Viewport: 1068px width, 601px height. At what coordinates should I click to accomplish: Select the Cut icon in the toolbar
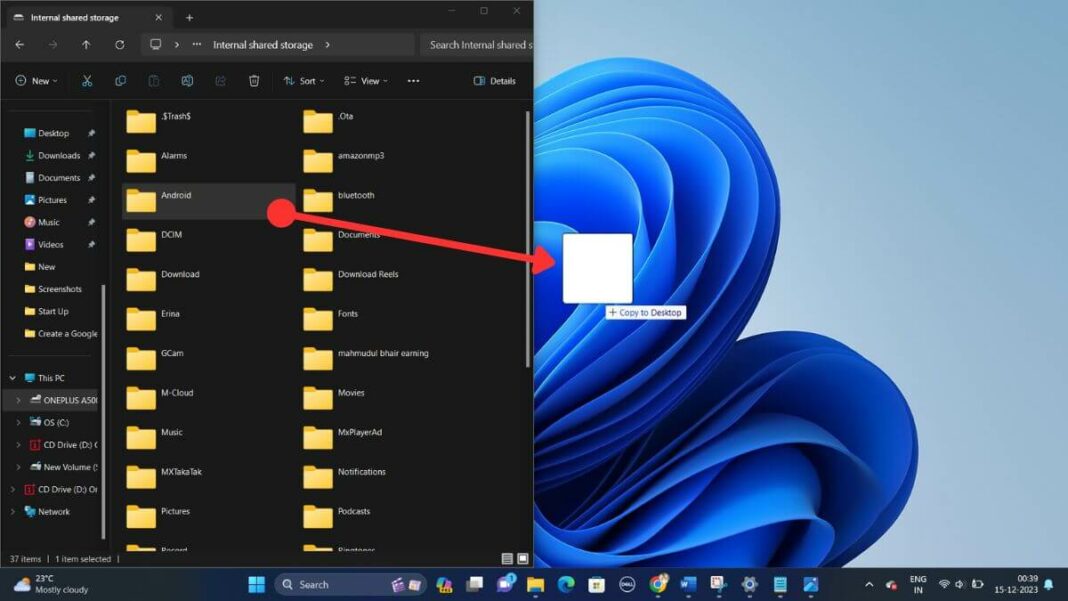tap(87, 81)
